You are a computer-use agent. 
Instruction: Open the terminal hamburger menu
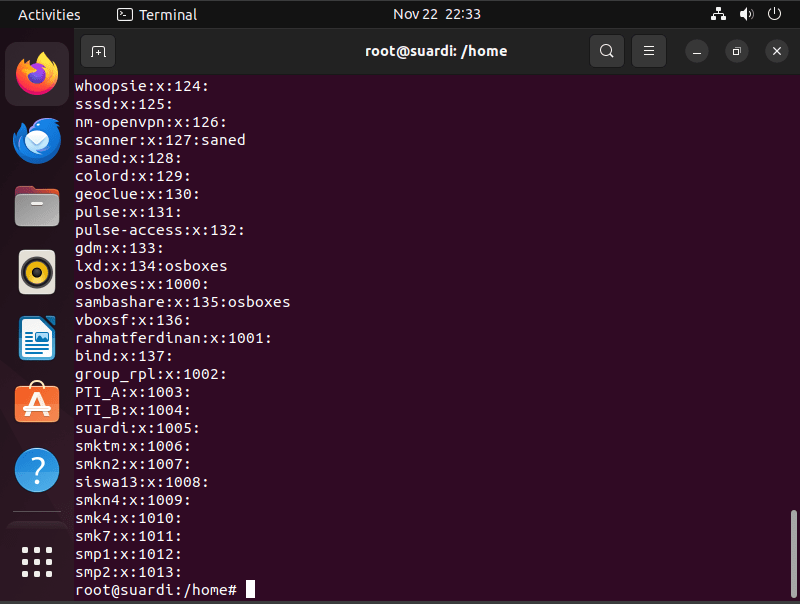pyautogui.click(x=649, y=51)
